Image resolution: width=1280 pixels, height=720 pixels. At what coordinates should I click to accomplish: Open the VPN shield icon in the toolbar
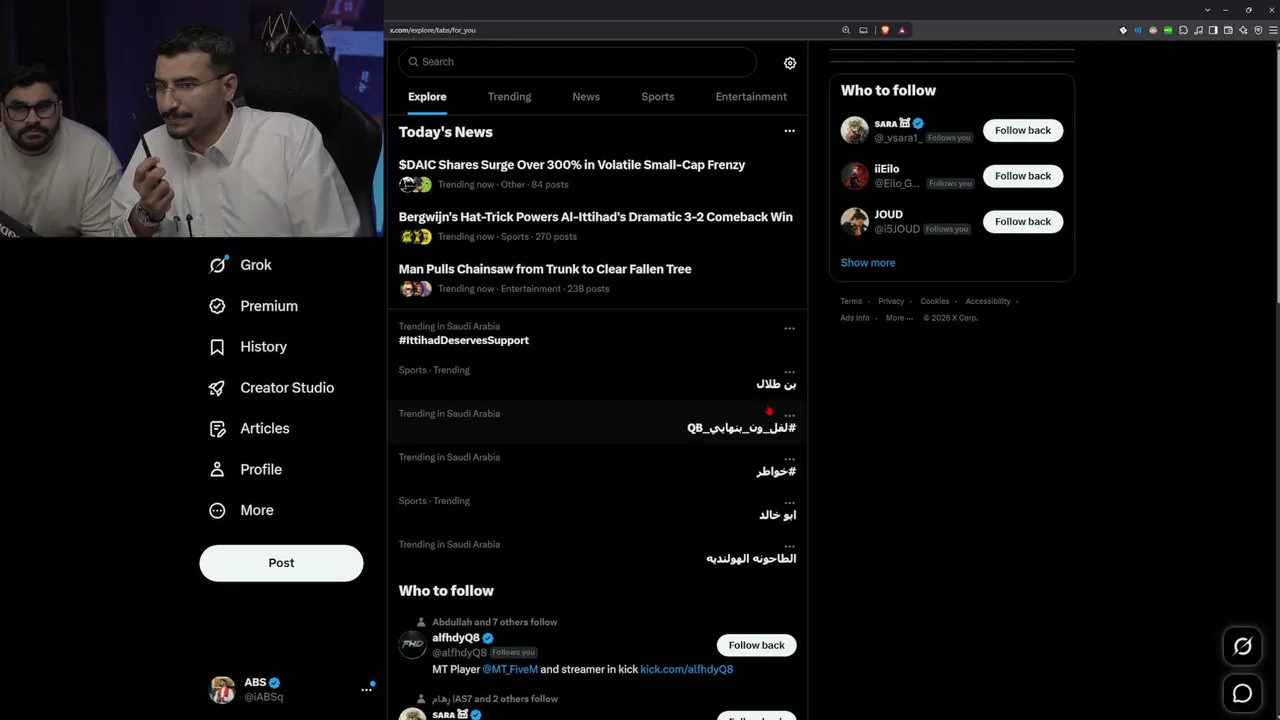pyautogui.click(x=1258, y=30)
